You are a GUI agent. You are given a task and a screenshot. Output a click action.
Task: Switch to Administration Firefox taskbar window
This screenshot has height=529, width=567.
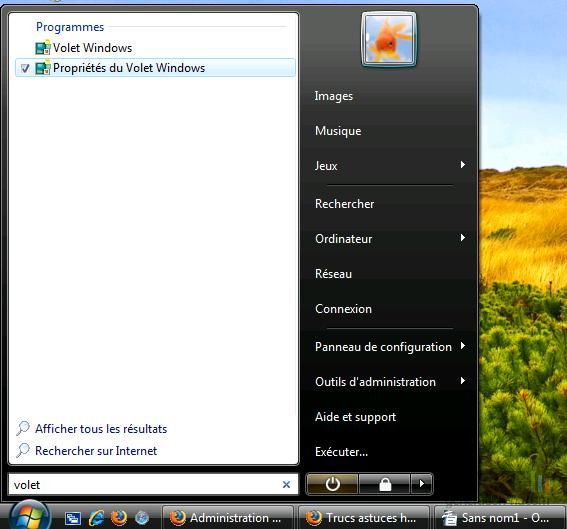click(228, 518)
